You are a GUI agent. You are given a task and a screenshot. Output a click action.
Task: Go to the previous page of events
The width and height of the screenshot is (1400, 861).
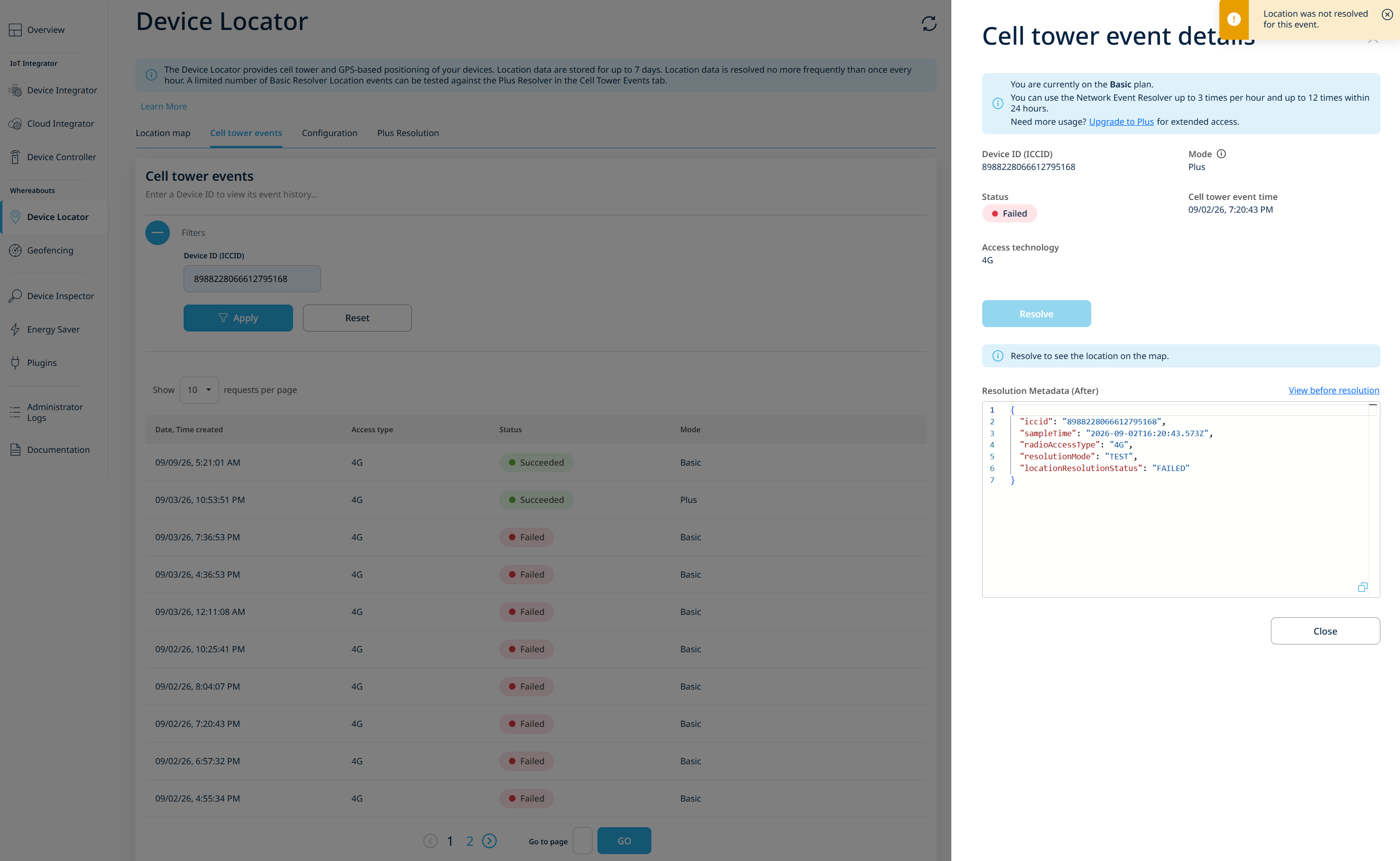coord(430,841)
